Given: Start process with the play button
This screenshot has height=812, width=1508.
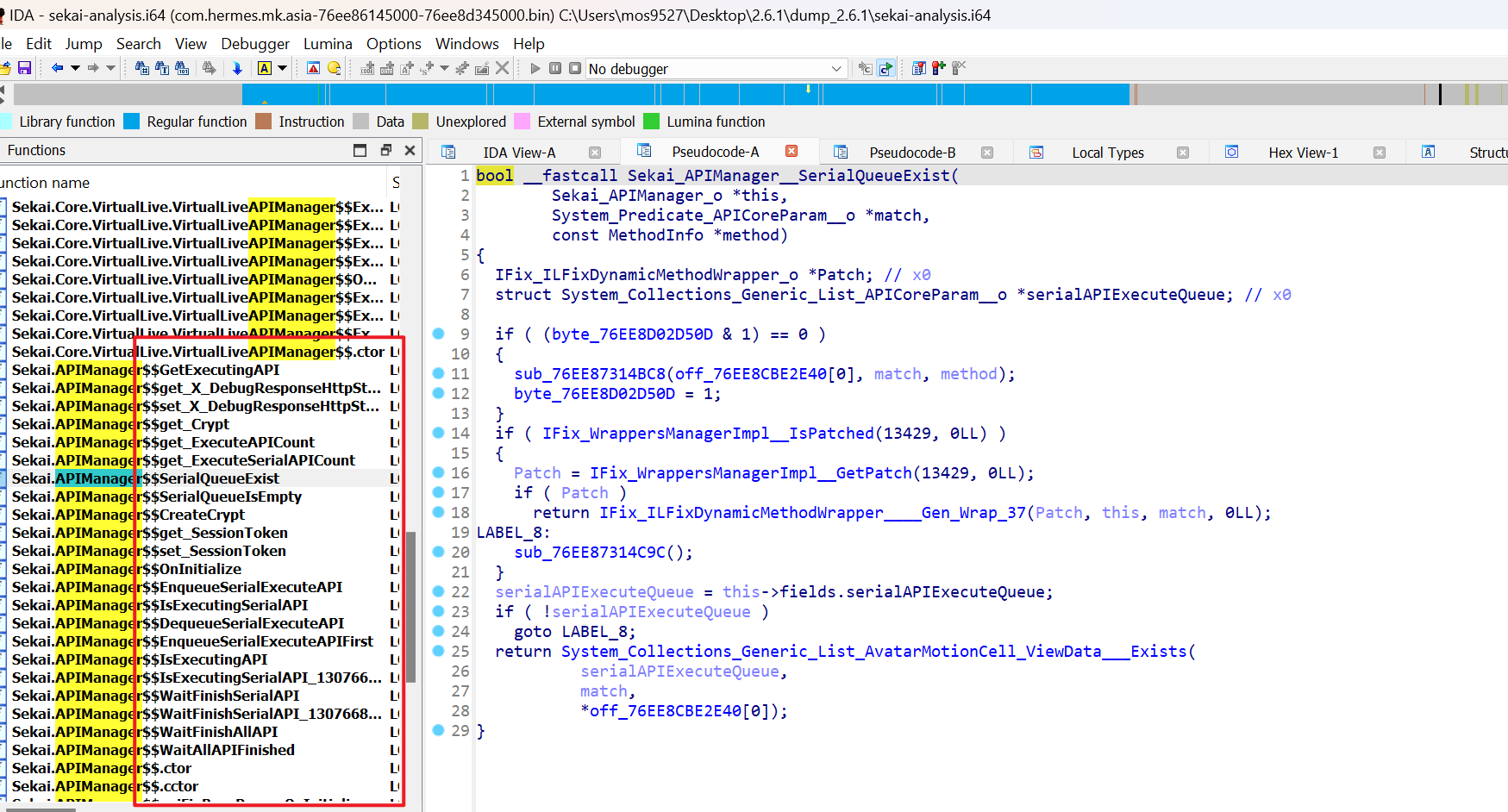Looking at the screenshot, I should coord(535,68).
